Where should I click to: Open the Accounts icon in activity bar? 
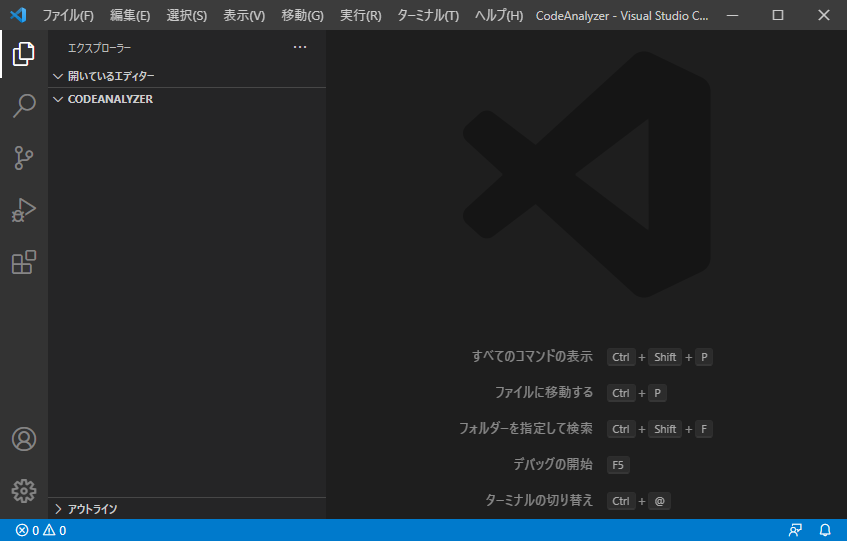pos(24,439)
